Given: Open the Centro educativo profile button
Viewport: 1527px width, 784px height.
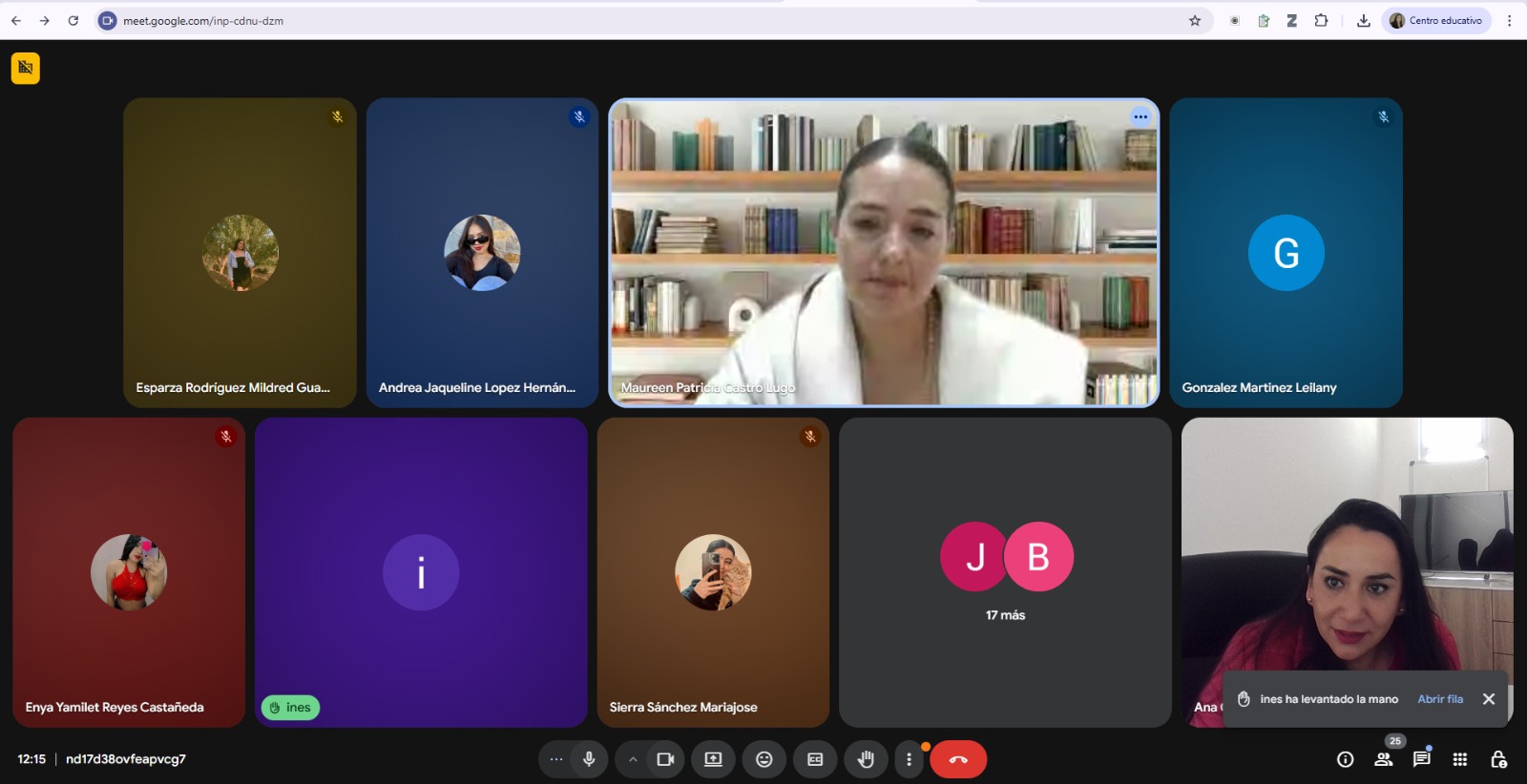Looking at the screenshot, I should (x=1435, y=20).
